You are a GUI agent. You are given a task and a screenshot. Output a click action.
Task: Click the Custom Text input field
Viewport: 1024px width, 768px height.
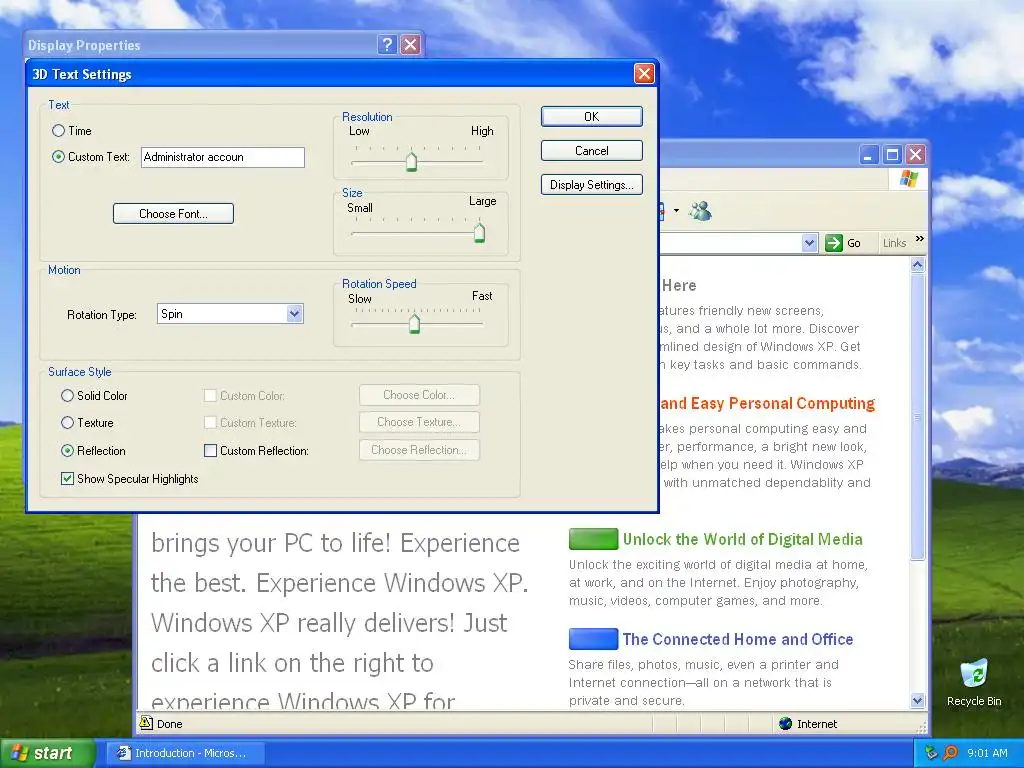[x=223, y=157]
